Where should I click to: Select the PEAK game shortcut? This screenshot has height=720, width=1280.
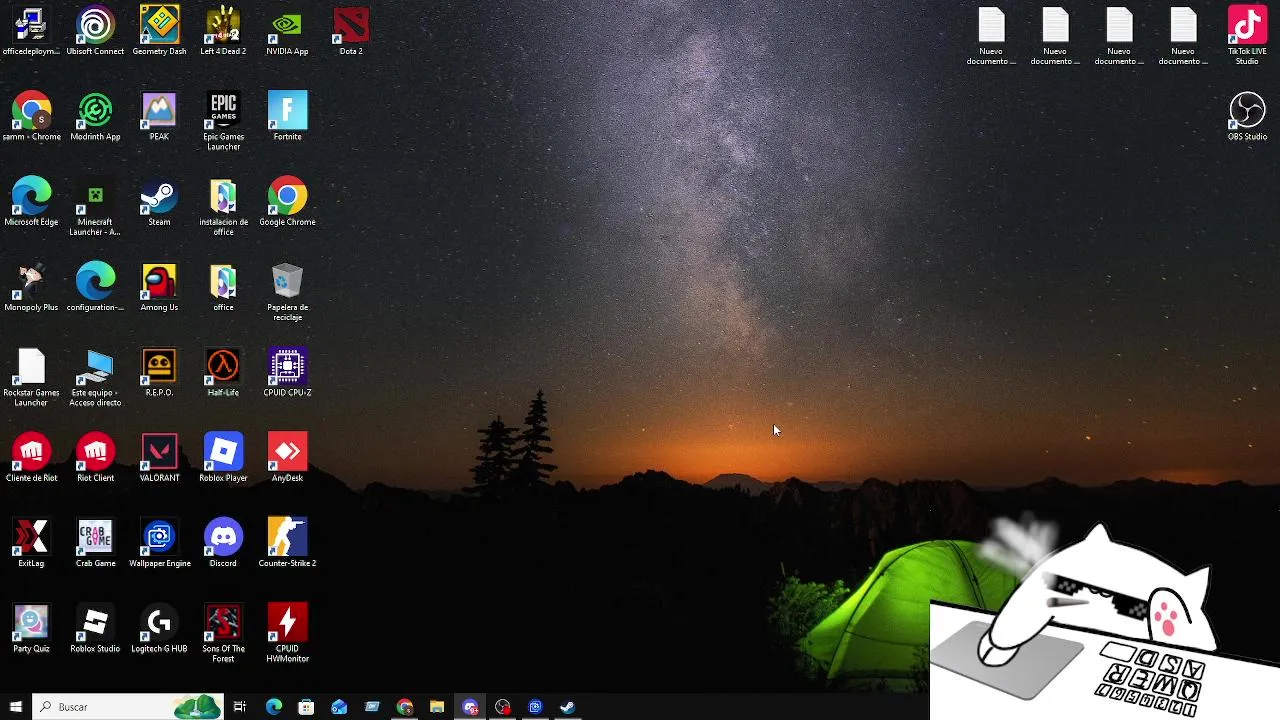(x=159, y=117)
